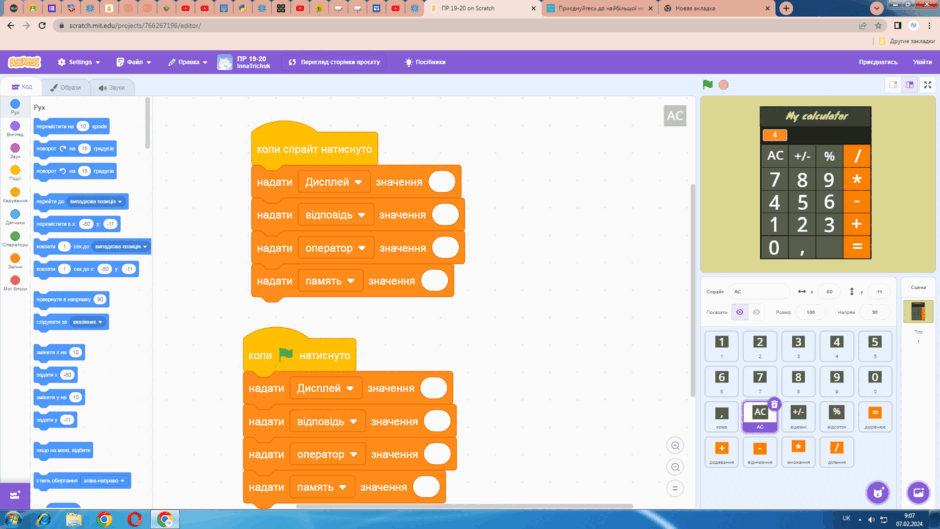Image resolution: width=940 pixels, height=529 pixels.
Task: Open Дисплей variable dropdown in sprite-clicked script
Action: pyautogui.click(x=333, y=182)
